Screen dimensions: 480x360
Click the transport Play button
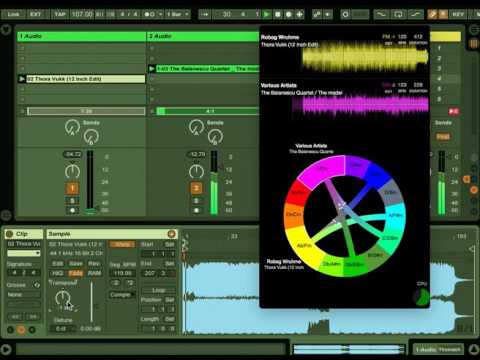pos(267,14)
